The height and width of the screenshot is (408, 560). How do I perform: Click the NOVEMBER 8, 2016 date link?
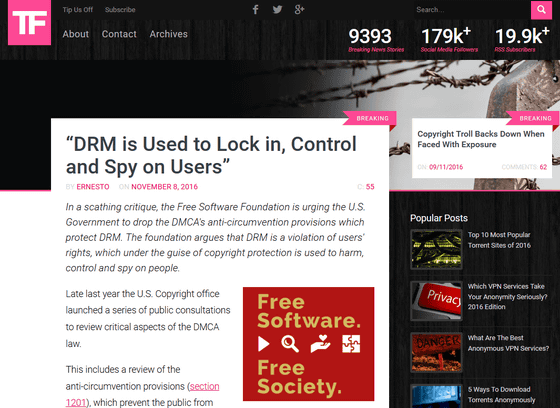[x=164, y=187]
